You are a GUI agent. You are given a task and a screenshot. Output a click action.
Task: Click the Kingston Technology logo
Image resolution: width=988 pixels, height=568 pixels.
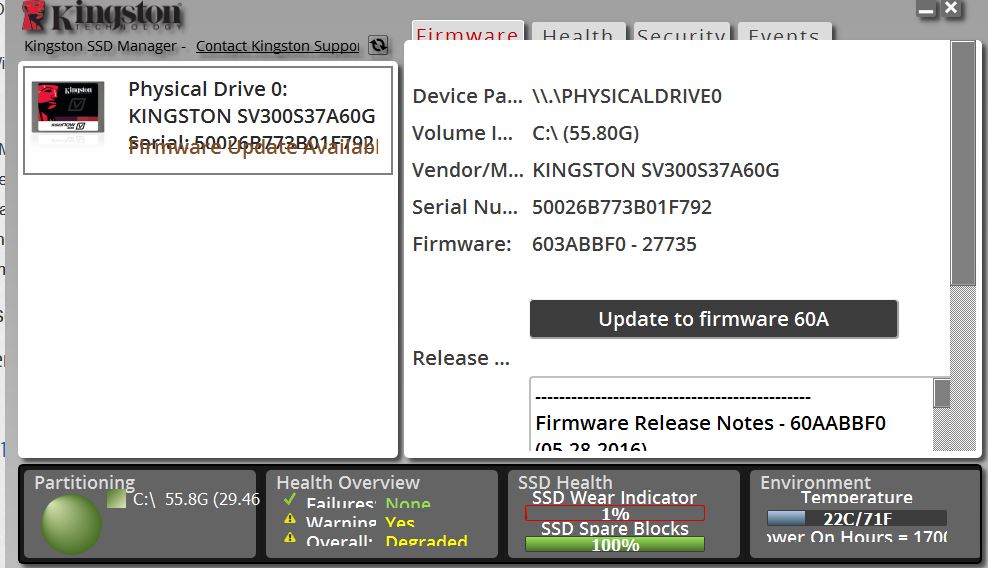[102, 16]
